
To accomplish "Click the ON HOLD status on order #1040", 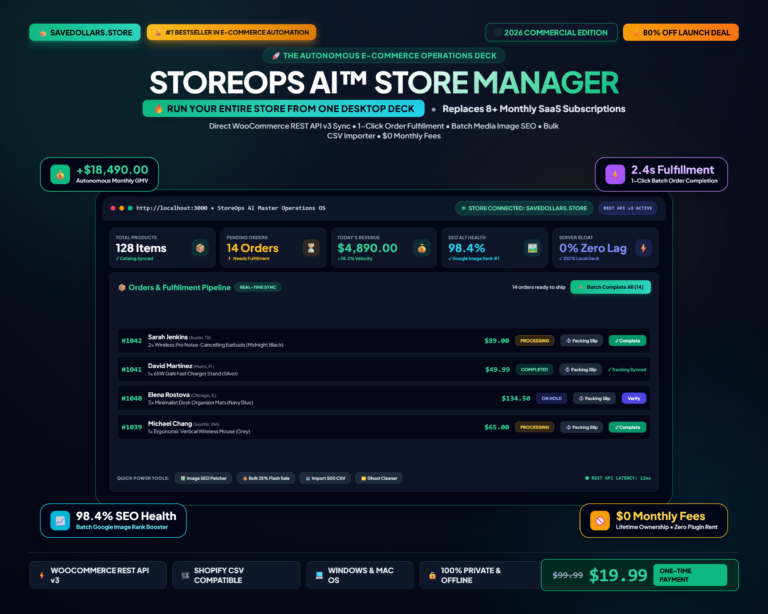I will pos(552,399).
